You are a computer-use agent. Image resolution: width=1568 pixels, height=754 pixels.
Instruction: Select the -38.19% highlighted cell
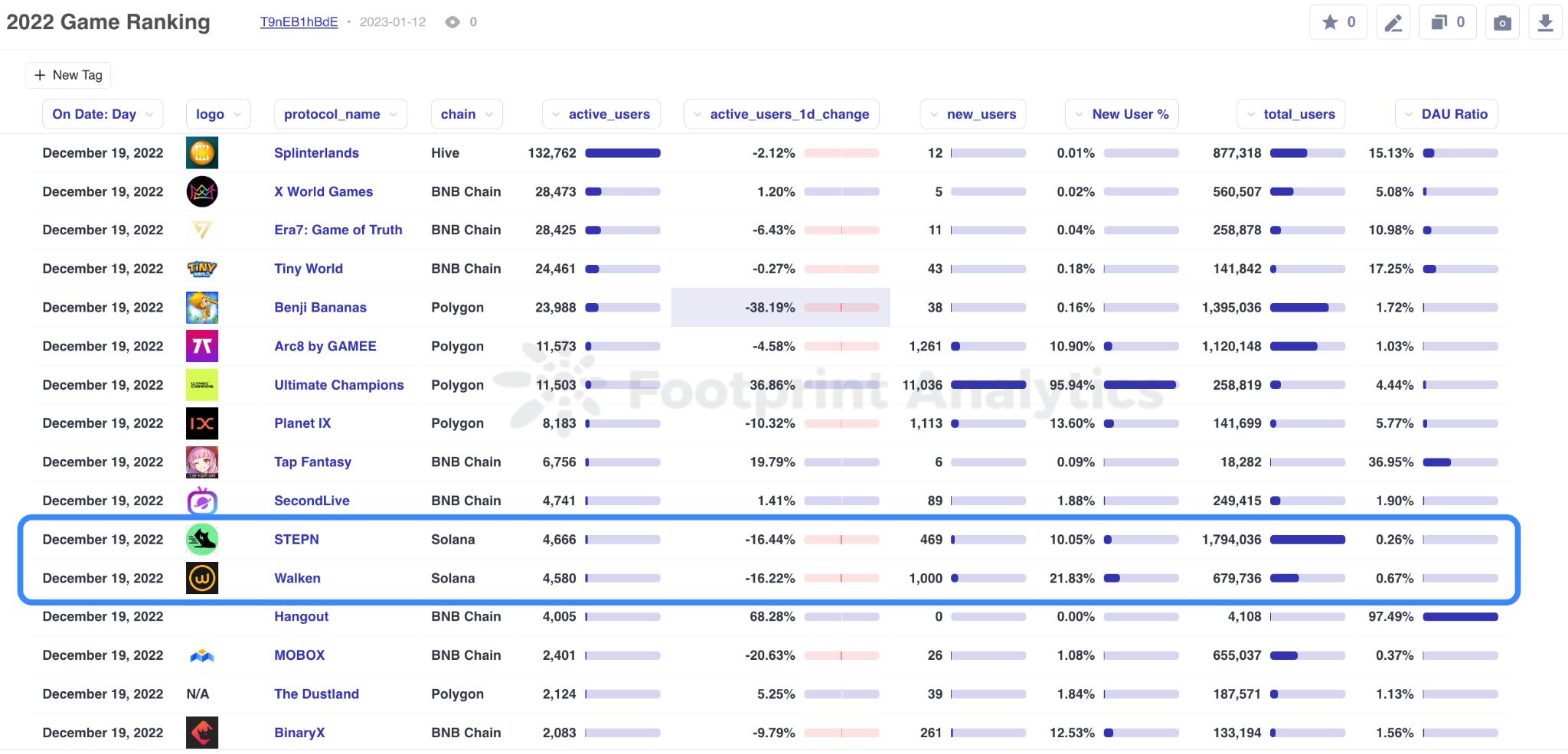click(780, 307)
